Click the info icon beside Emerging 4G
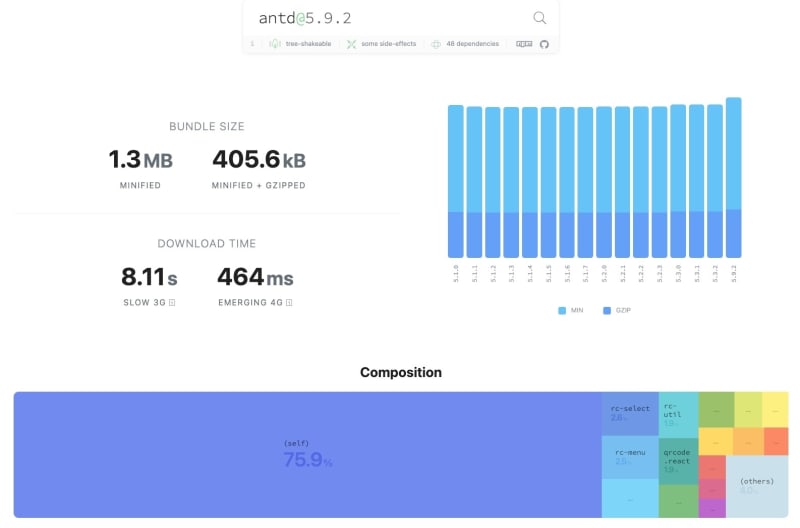The width and height of the screenshot is (800, 528). coord(289,303)
